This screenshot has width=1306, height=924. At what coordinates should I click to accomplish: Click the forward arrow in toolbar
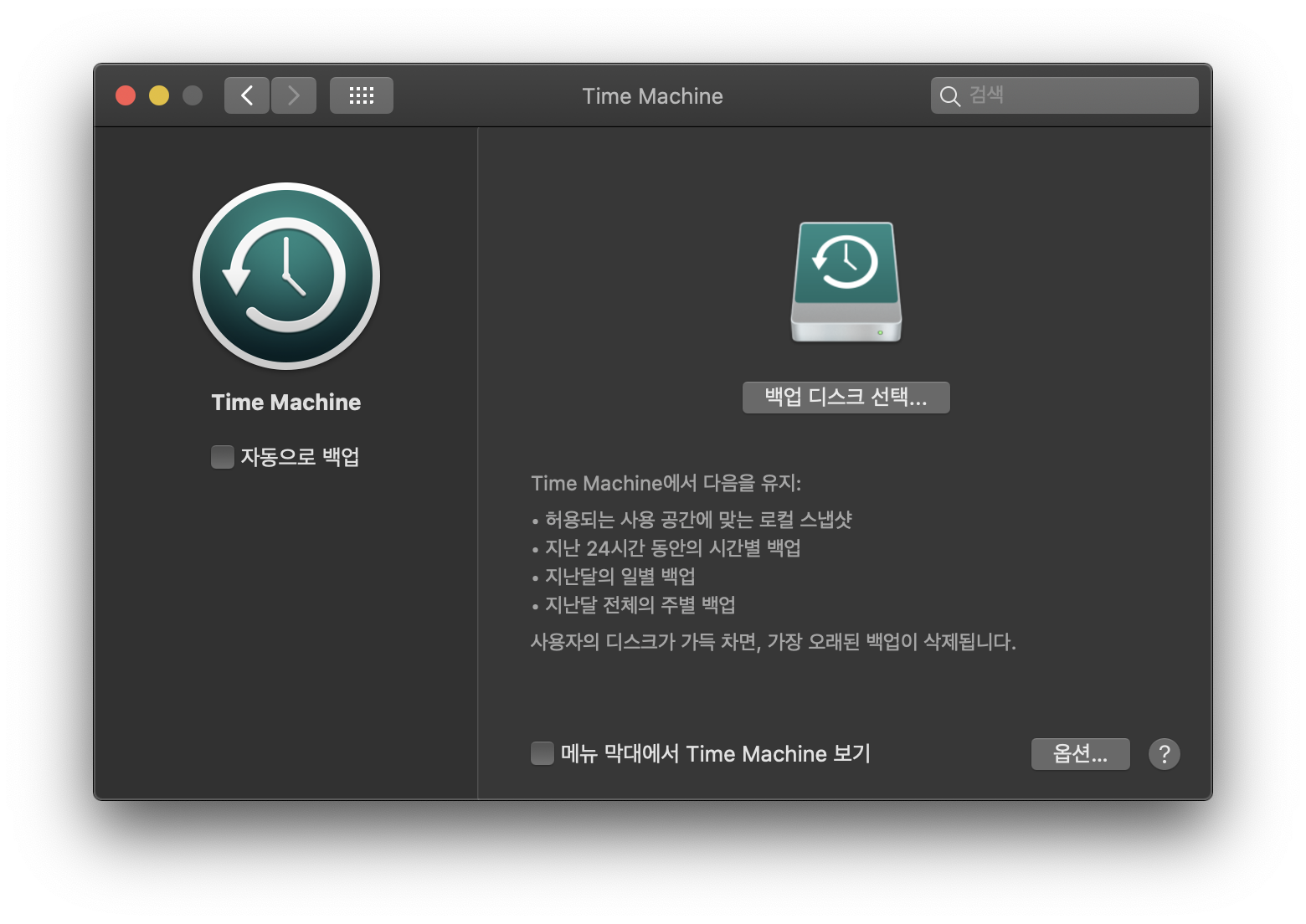294,95
